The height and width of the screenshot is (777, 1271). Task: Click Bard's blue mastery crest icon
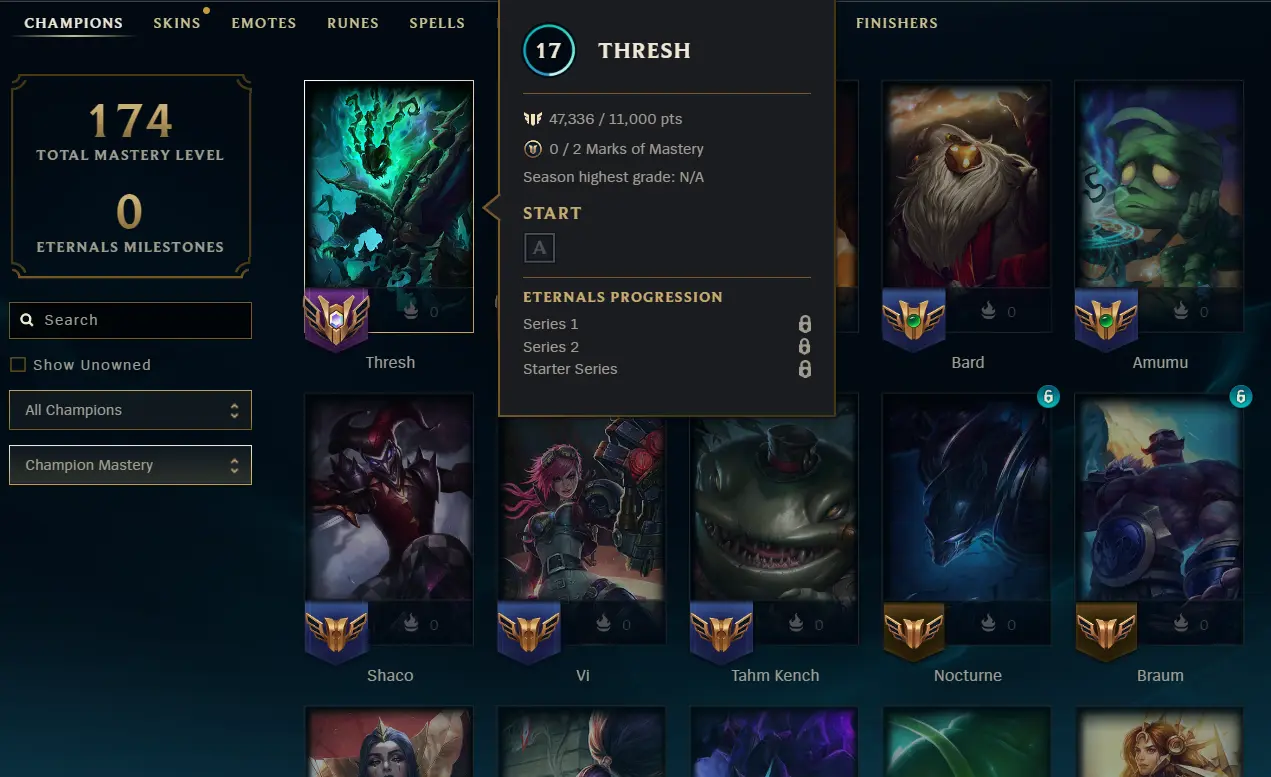[x=914, y=318]
